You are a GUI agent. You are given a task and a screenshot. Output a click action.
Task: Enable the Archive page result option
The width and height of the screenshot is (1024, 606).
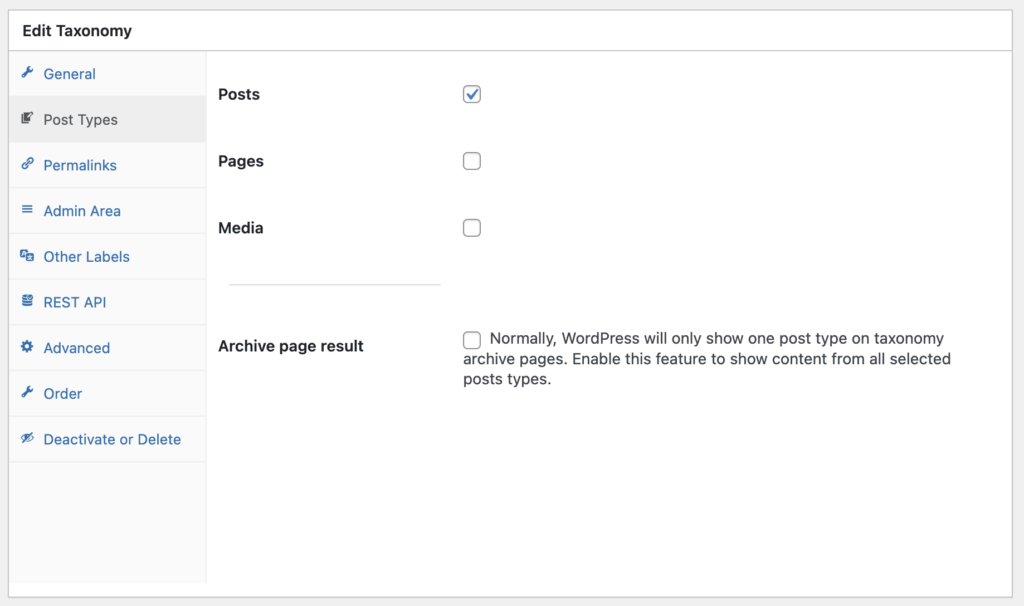pyautogui.click(x=471, y=339)
